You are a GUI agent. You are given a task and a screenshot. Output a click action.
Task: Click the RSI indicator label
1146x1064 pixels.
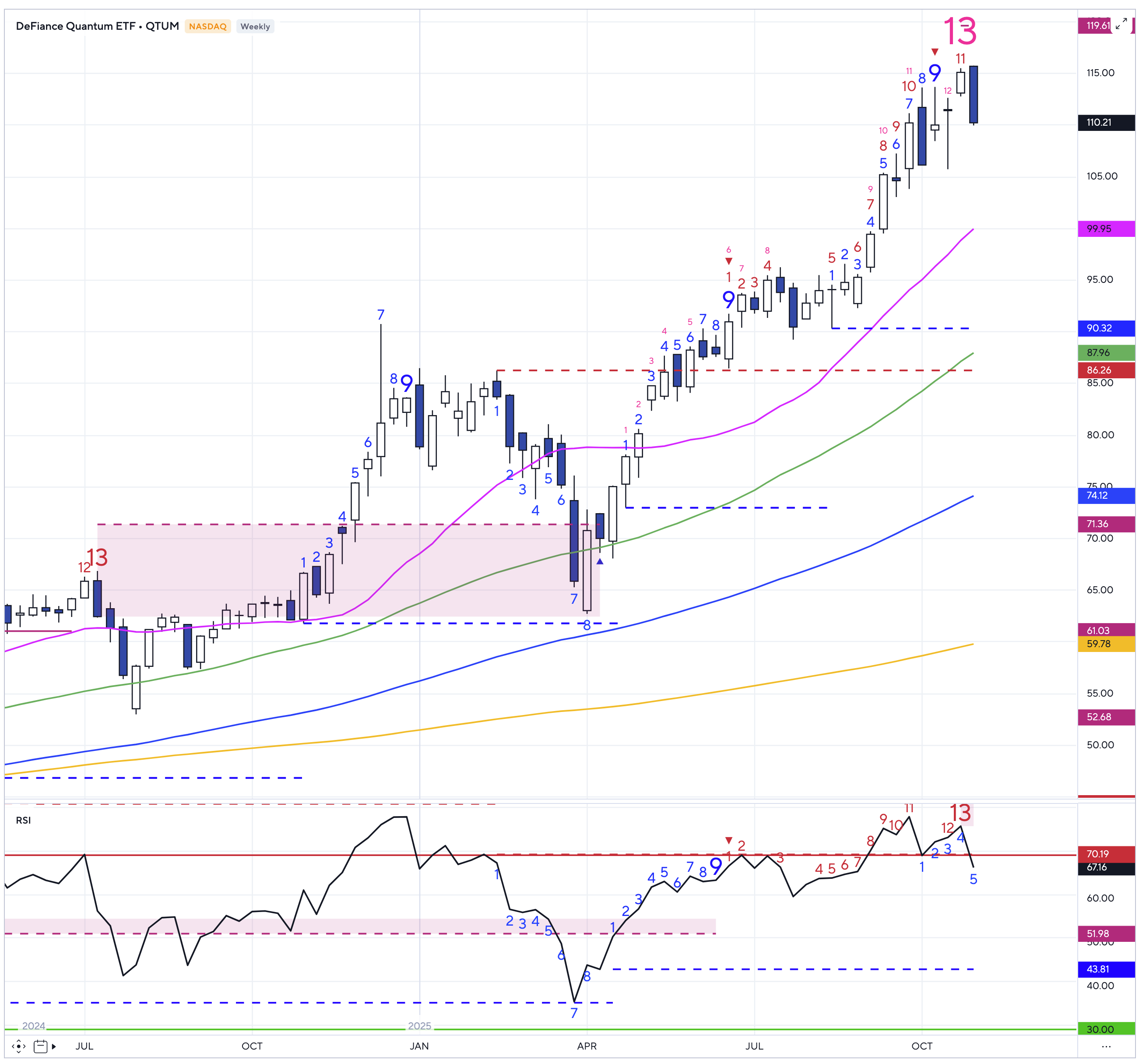click(24, 820)
